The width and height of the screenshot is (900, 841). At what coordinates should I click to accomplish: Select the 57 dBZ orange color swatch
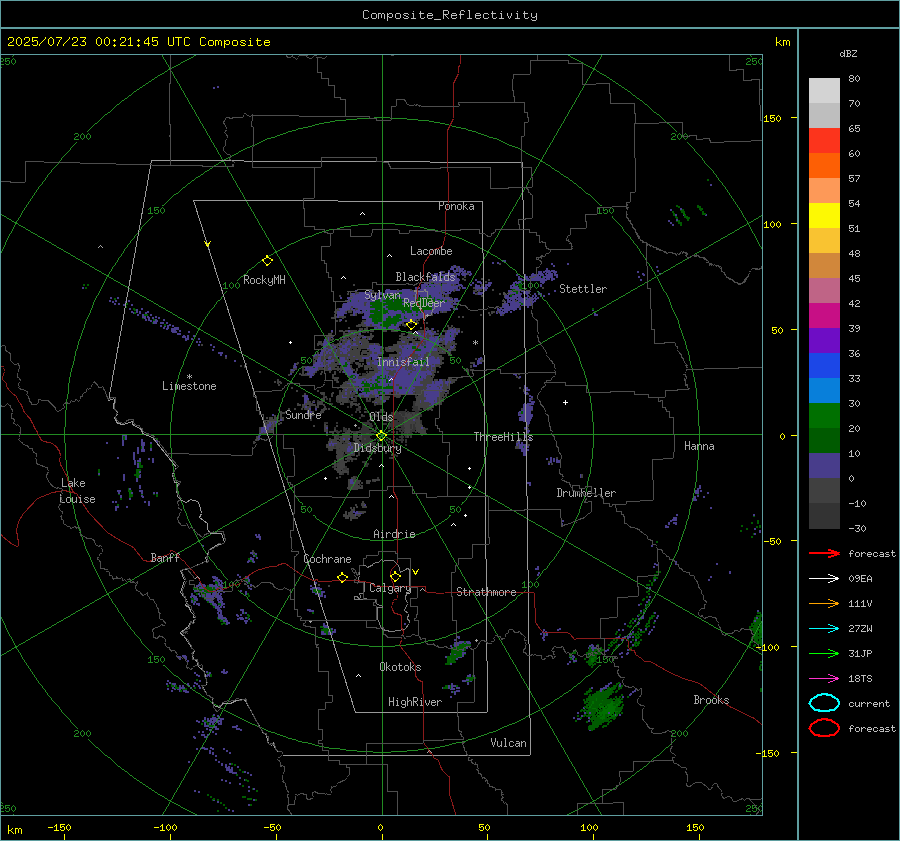click(x=824, y=165)
